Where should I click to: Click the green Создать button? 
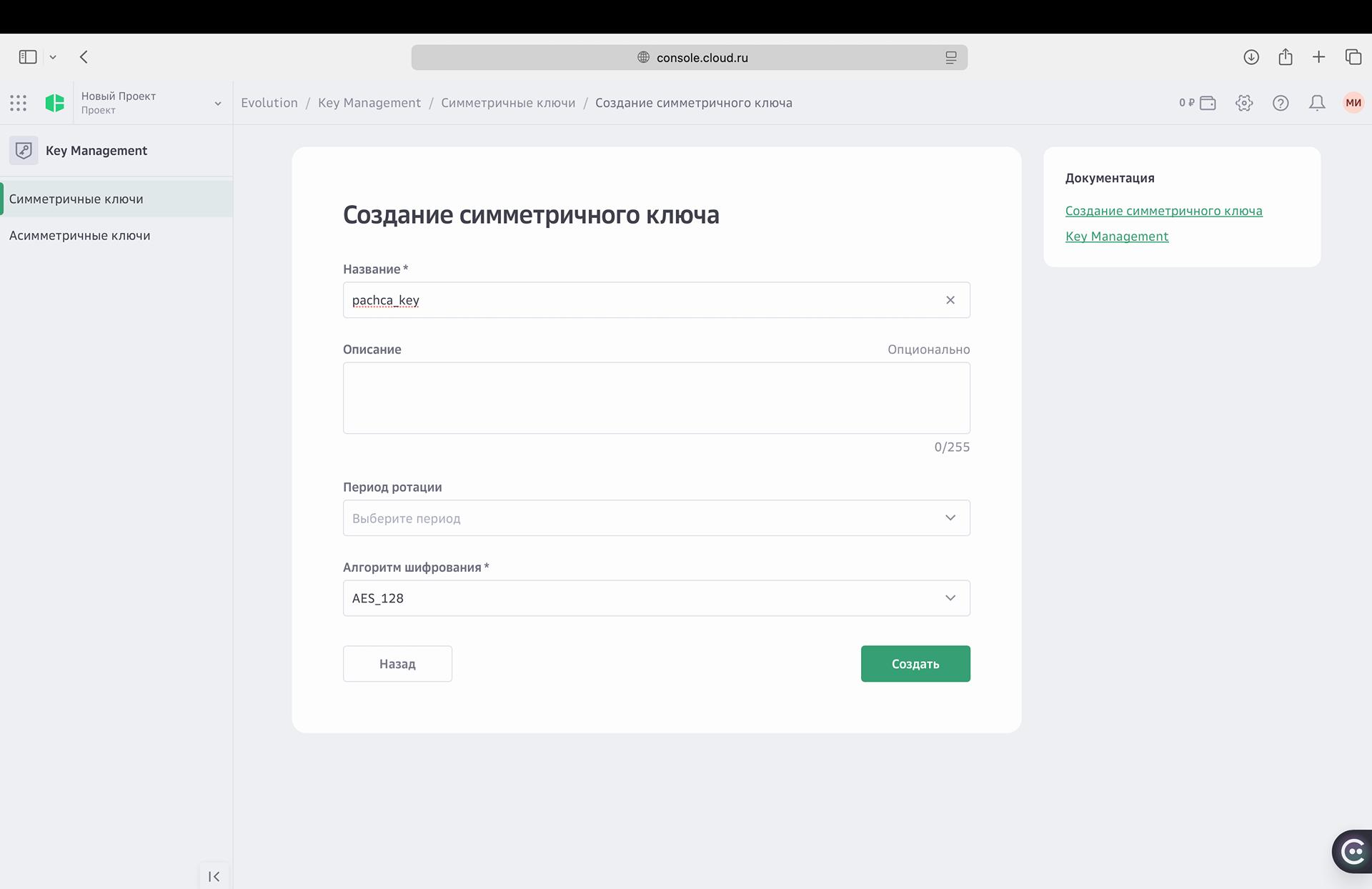(915, 664)
